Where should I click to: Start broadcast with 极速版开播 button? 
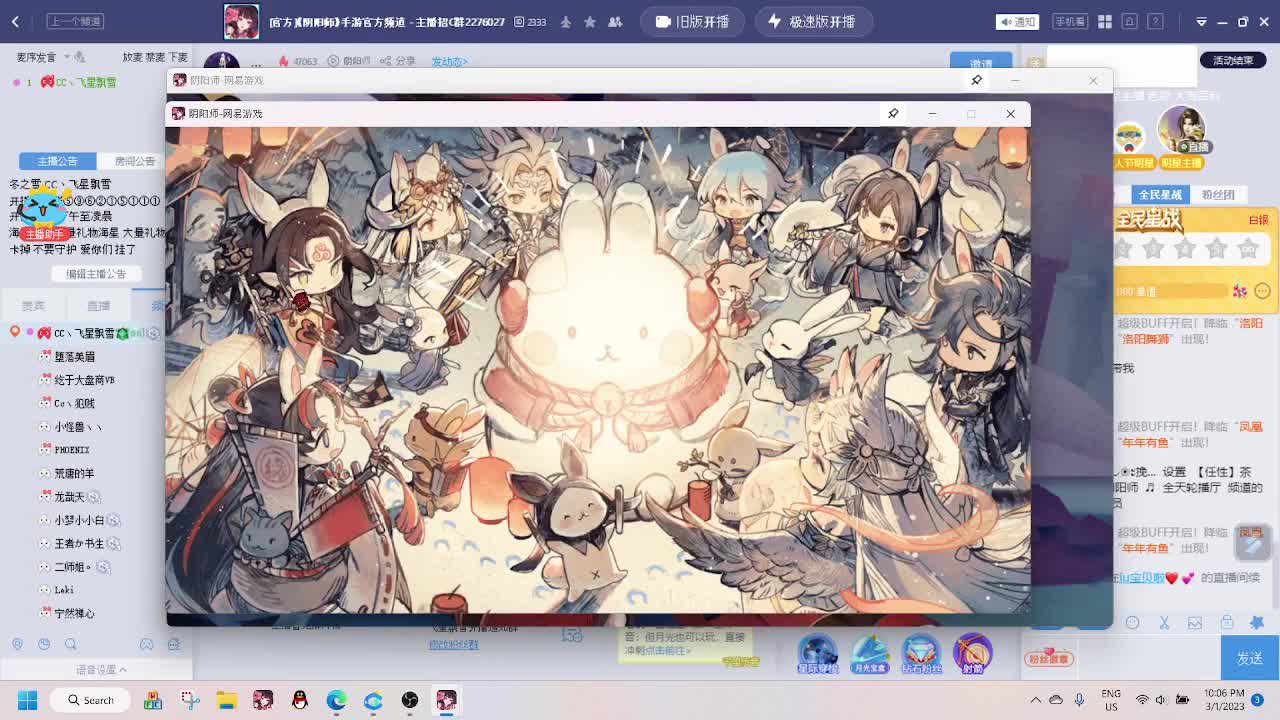coord(814,21)
